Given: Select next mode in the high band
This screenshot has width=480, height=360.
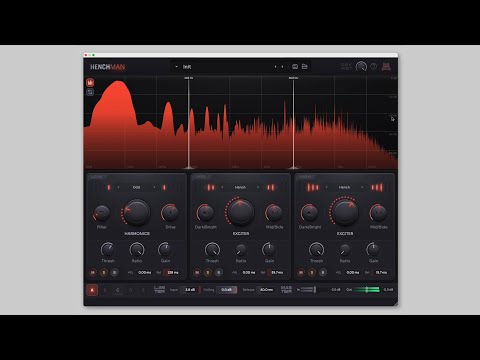Looking at the screenshot, I should tap(362, 187).
